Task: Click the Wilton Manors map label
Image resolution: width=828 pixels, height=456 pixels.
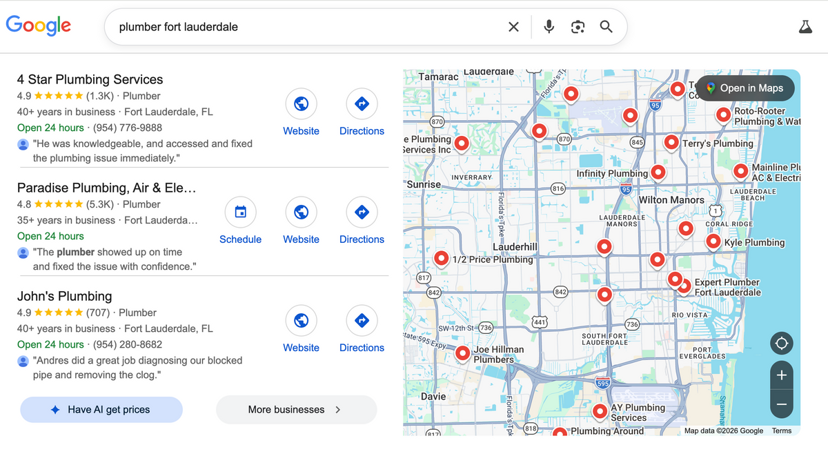Action: pyautogui.click(x=671, y=200)
